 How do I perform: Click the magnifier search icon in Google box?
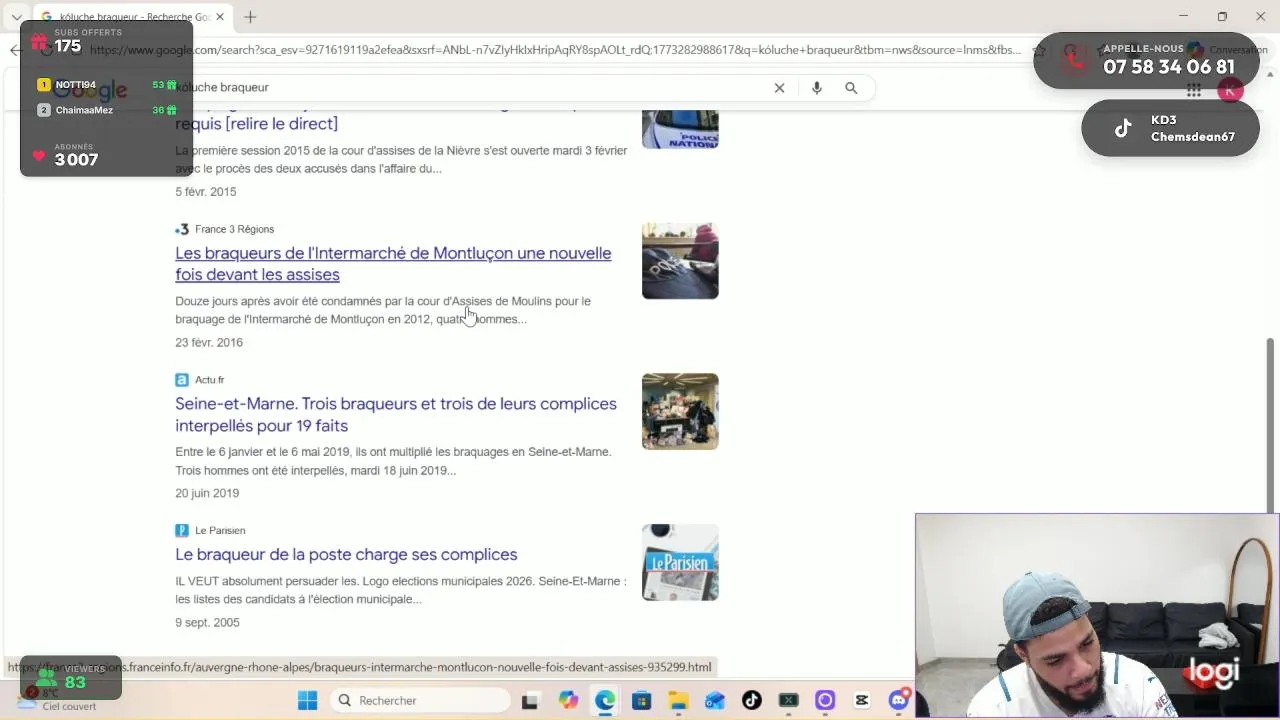click(x=851, y=88)
